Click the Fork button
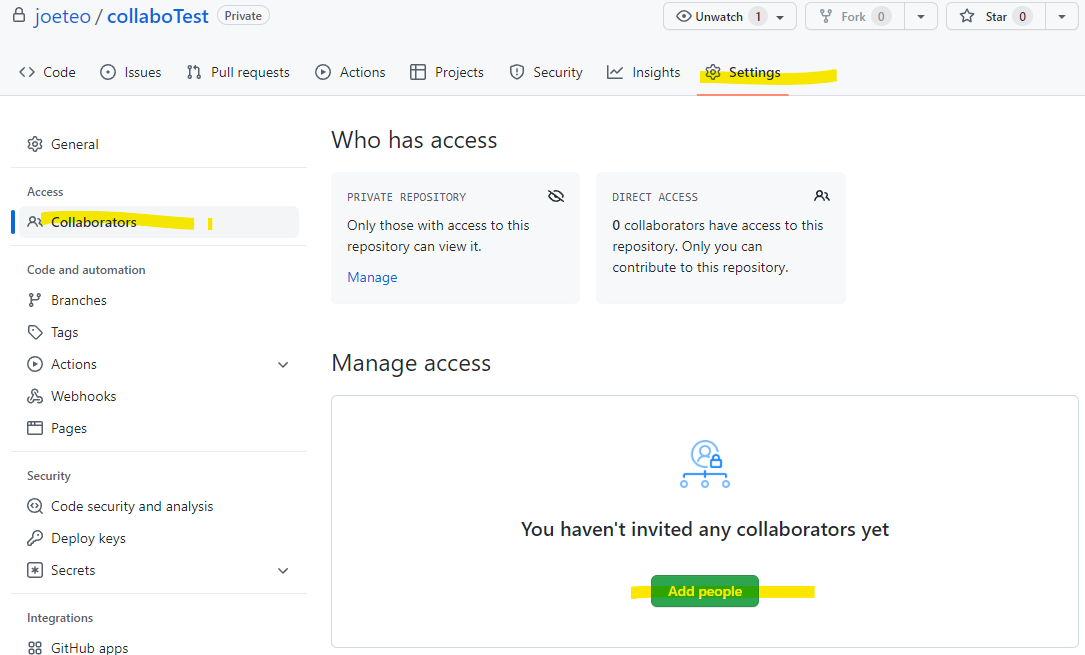Image resolution: width=1085 pixels, height=655 pixels. (855, 17)
